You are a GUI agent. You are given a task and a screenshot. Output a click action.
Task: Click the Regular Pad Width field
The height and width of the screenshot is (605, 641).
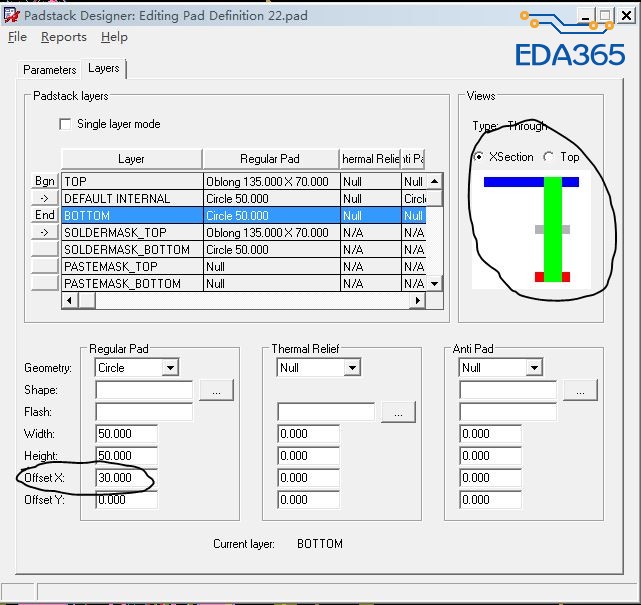tap(126, 434)
